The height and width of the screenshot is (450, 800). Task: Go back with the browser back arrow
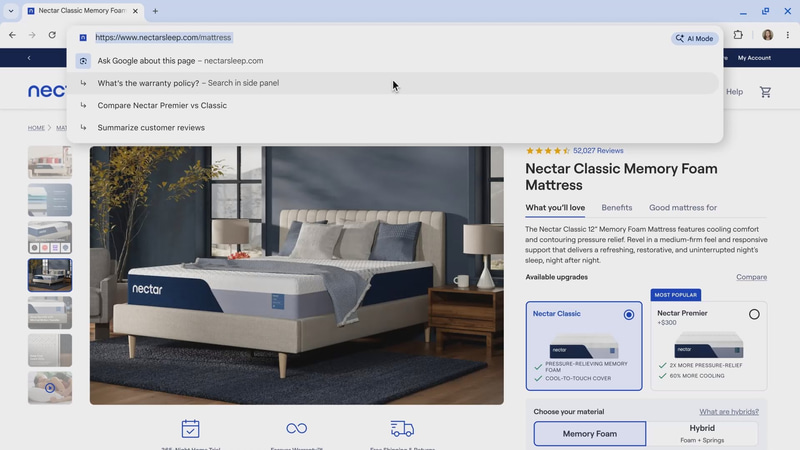click(12, 35)
